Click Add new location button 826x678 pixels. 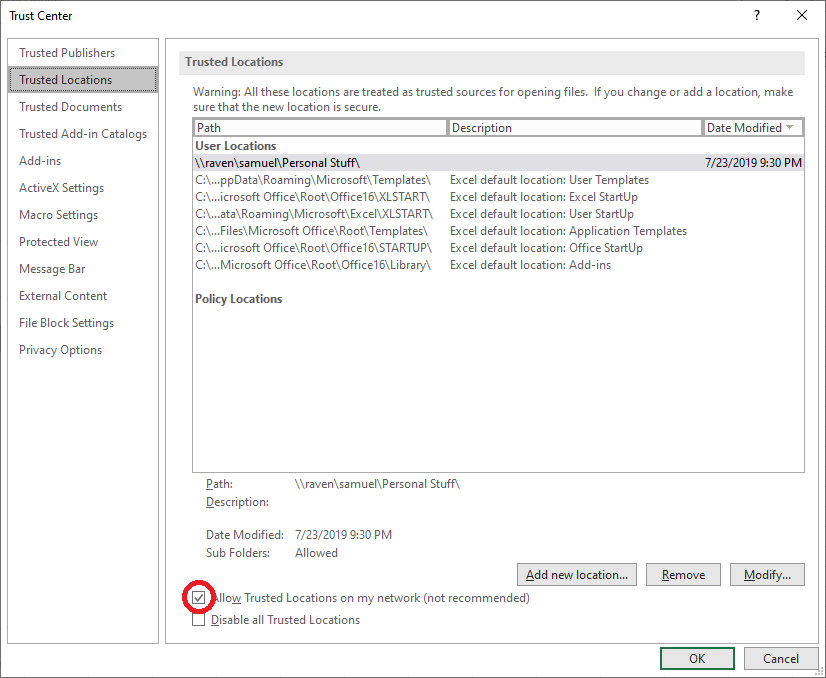click(x=577, y=575)
